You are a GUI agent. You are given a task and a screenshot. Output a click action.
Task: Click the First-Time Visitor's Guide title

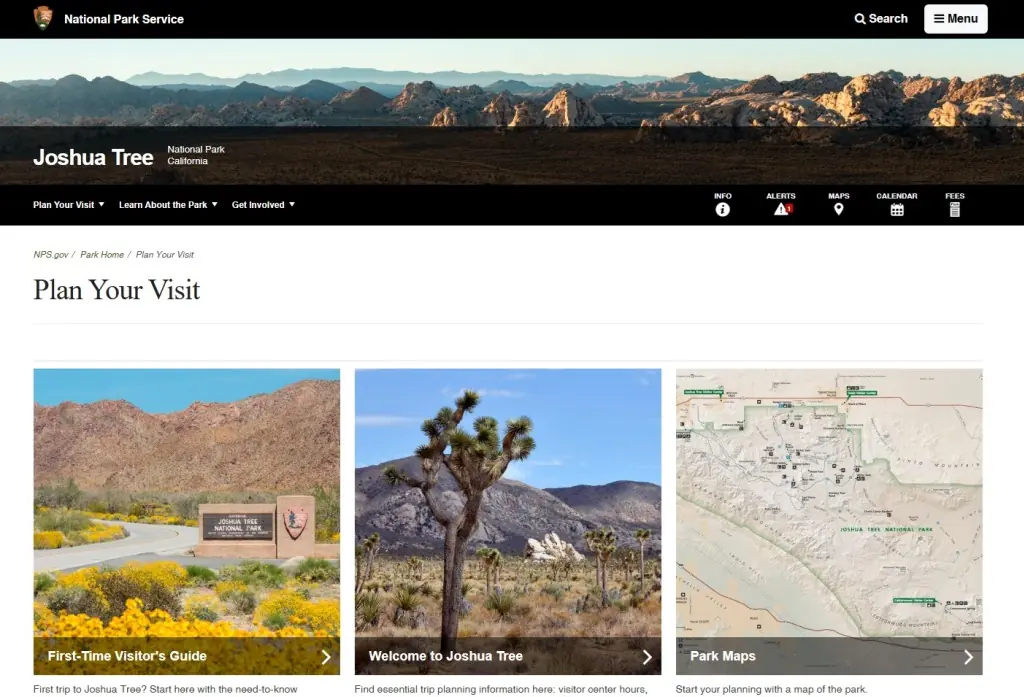click(127, 656)
